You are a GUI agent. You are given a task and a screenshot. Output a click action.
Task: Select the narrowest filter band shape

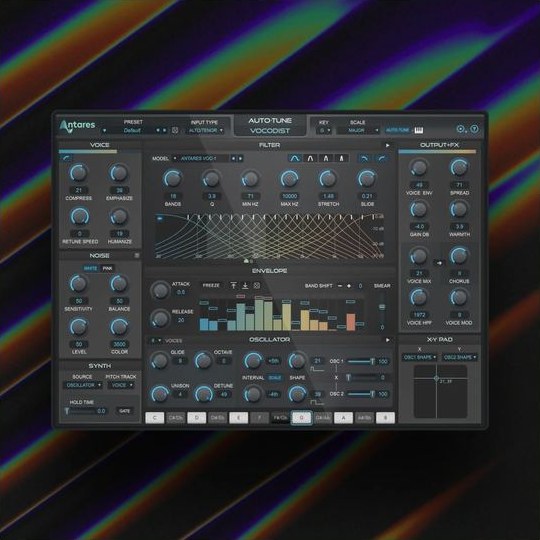pyautogui.click(x=341, y=158)
